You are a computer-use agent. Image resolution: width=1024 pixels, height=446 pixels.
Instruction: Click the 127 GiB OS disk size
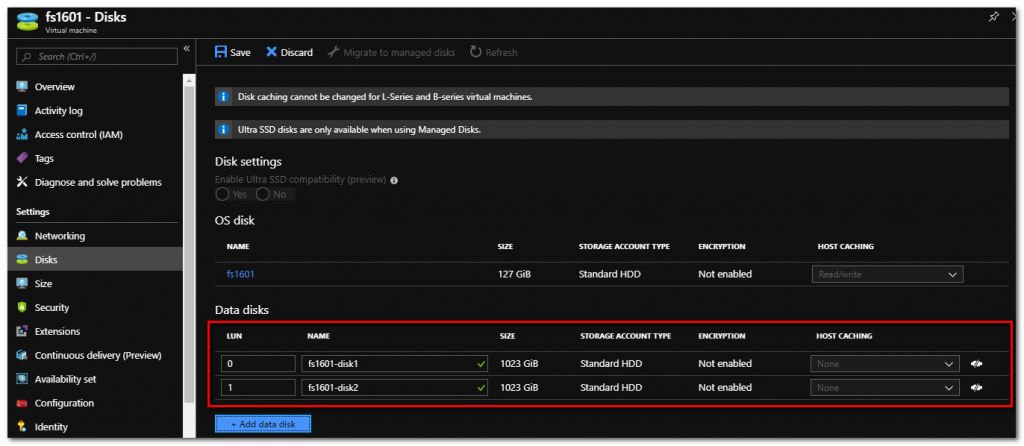pos(515,274)
